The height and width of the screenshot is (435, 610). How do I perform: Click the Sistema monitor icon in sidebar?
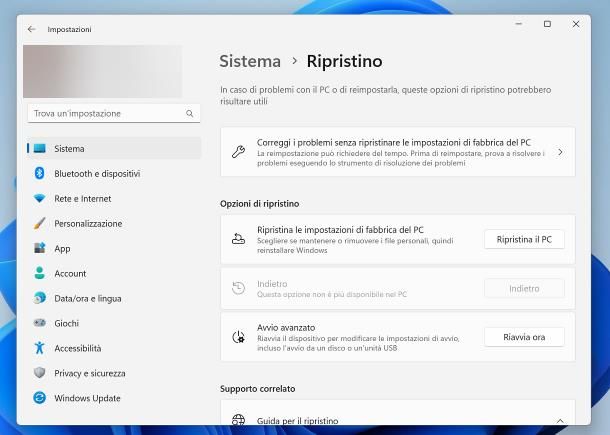(x=40, y=148)
